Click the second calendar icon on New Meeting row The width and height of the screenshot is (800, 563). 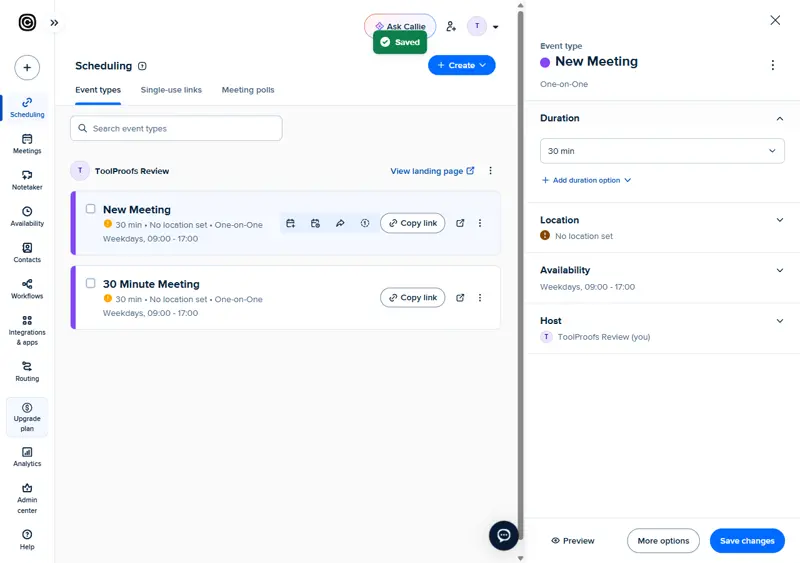315,223
